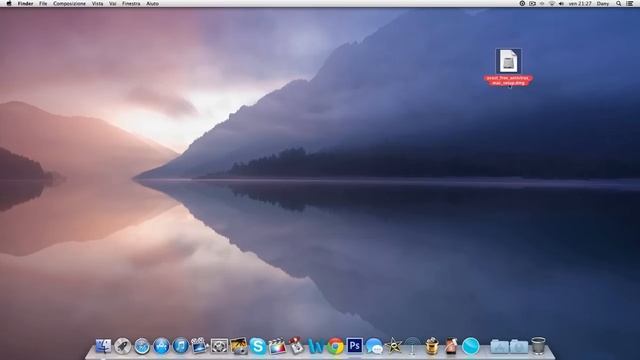Open Spotlight search magnifier
The height and width of the screenshot is (360, 640).
click(x=619, y=3)
